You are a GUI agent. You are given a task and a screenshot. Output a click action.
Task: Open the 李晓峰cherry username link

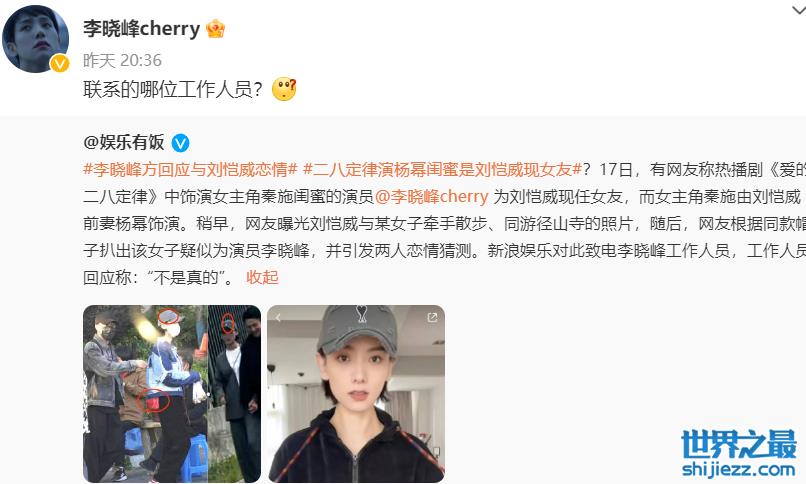(141, 29)
